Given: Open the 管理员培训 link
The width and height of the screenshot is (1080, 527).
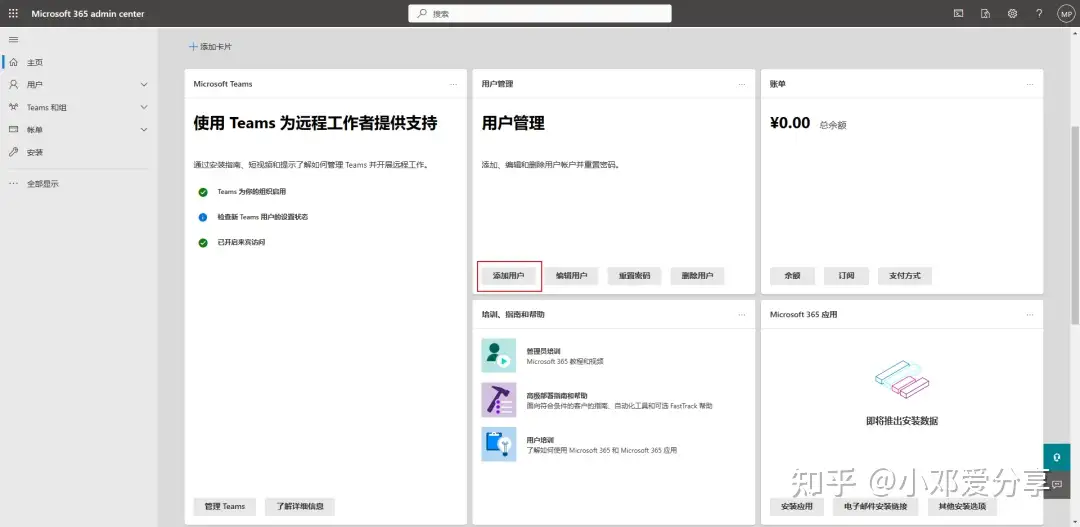Looking at the screenshot, I should pyautogui.click(x=543, y=351).
